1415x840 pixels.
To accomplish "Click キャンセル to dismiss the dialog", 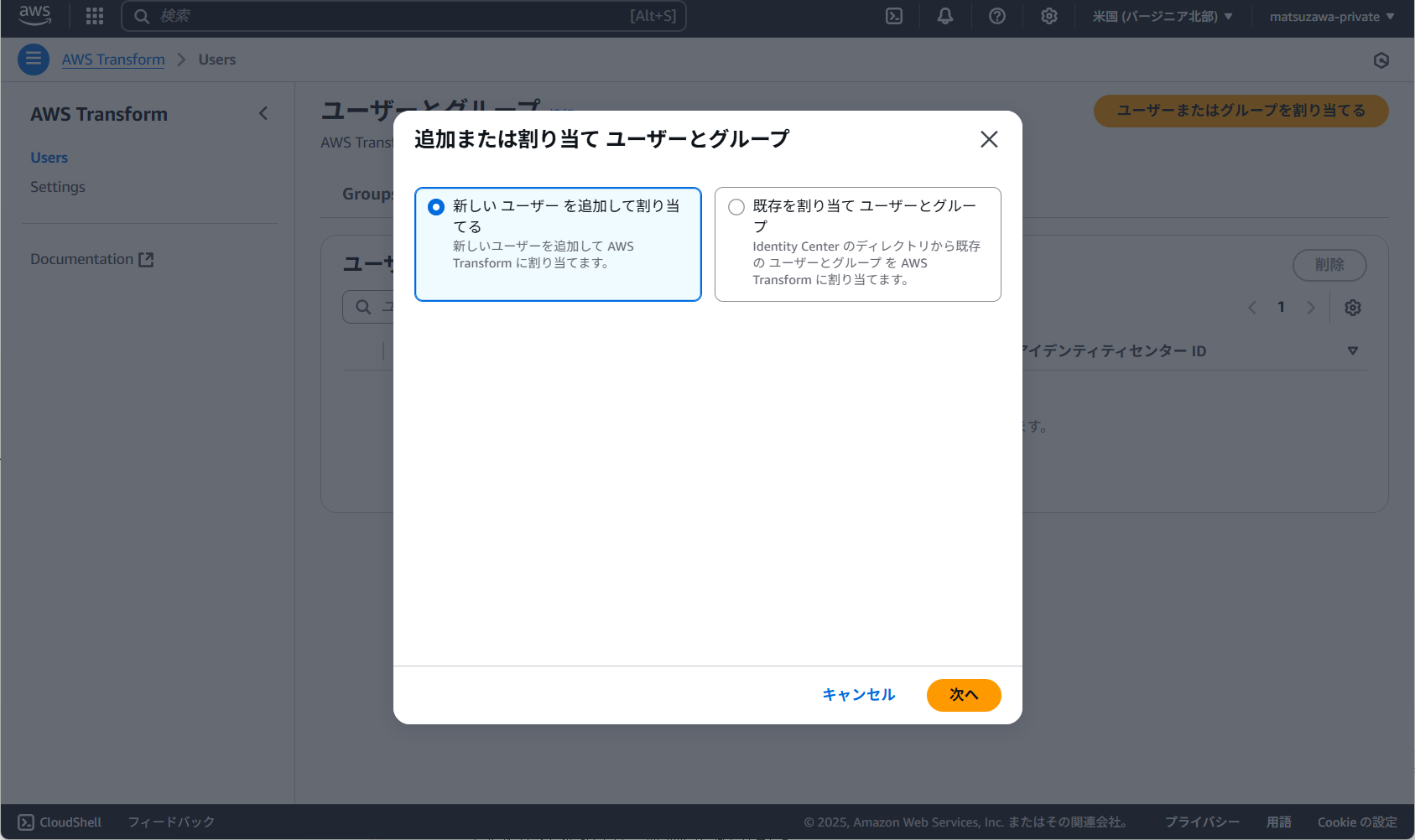I will pos(858,695).
